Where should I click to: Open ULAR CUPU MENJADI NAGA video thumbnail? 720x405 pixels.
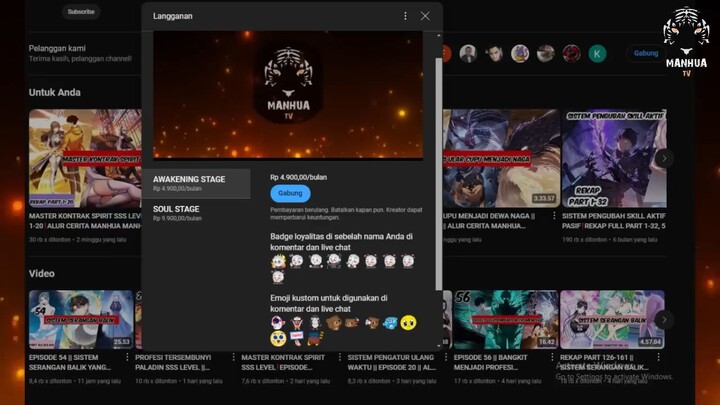pyautogui.click(x=501, y=158)
